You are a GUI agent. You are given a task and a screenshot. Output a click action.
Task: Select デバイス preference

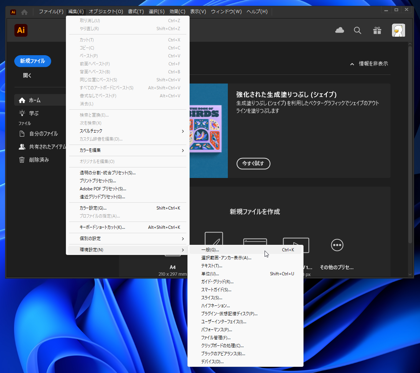click(246, 362)
